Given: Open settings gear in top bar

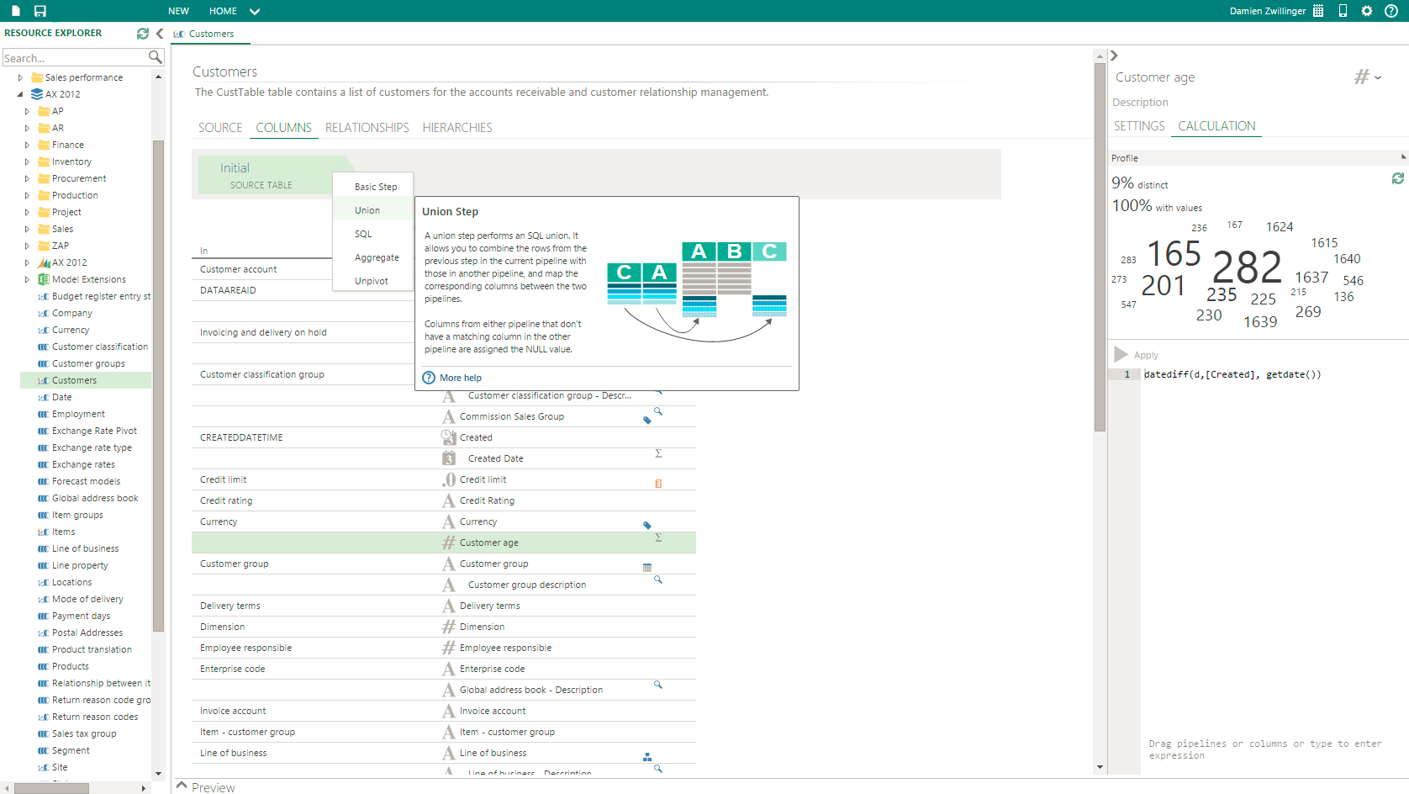Looking at the screenshot, I should pyautogui.click(x=1367, y=11).
